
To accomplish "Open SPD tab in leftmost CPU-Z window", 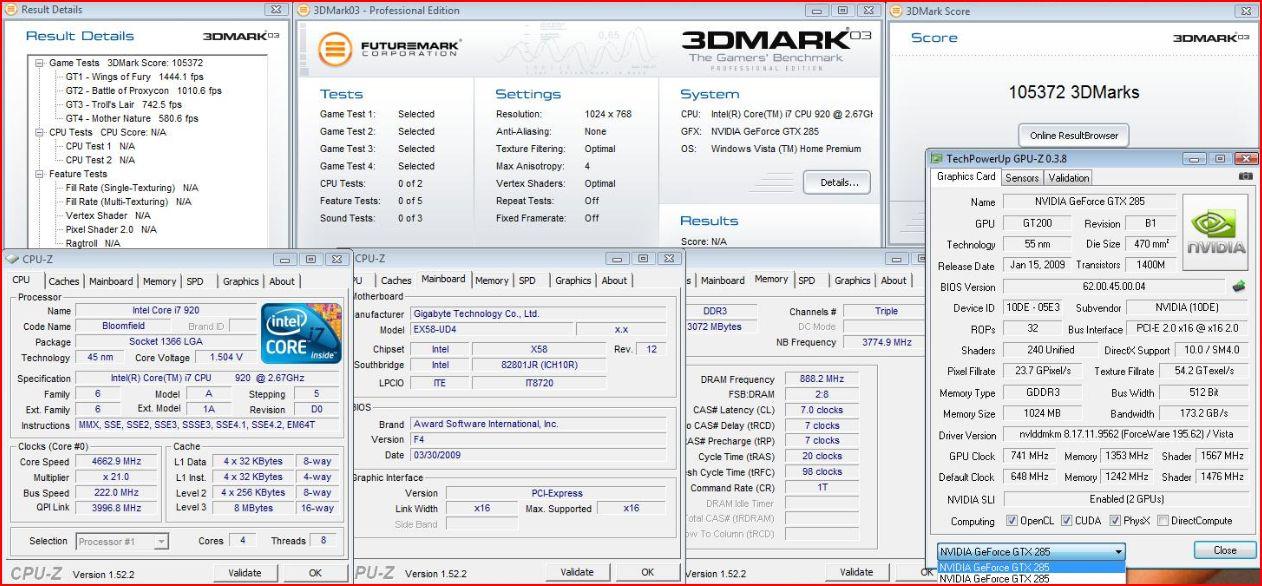I will (x=195, y=282).
